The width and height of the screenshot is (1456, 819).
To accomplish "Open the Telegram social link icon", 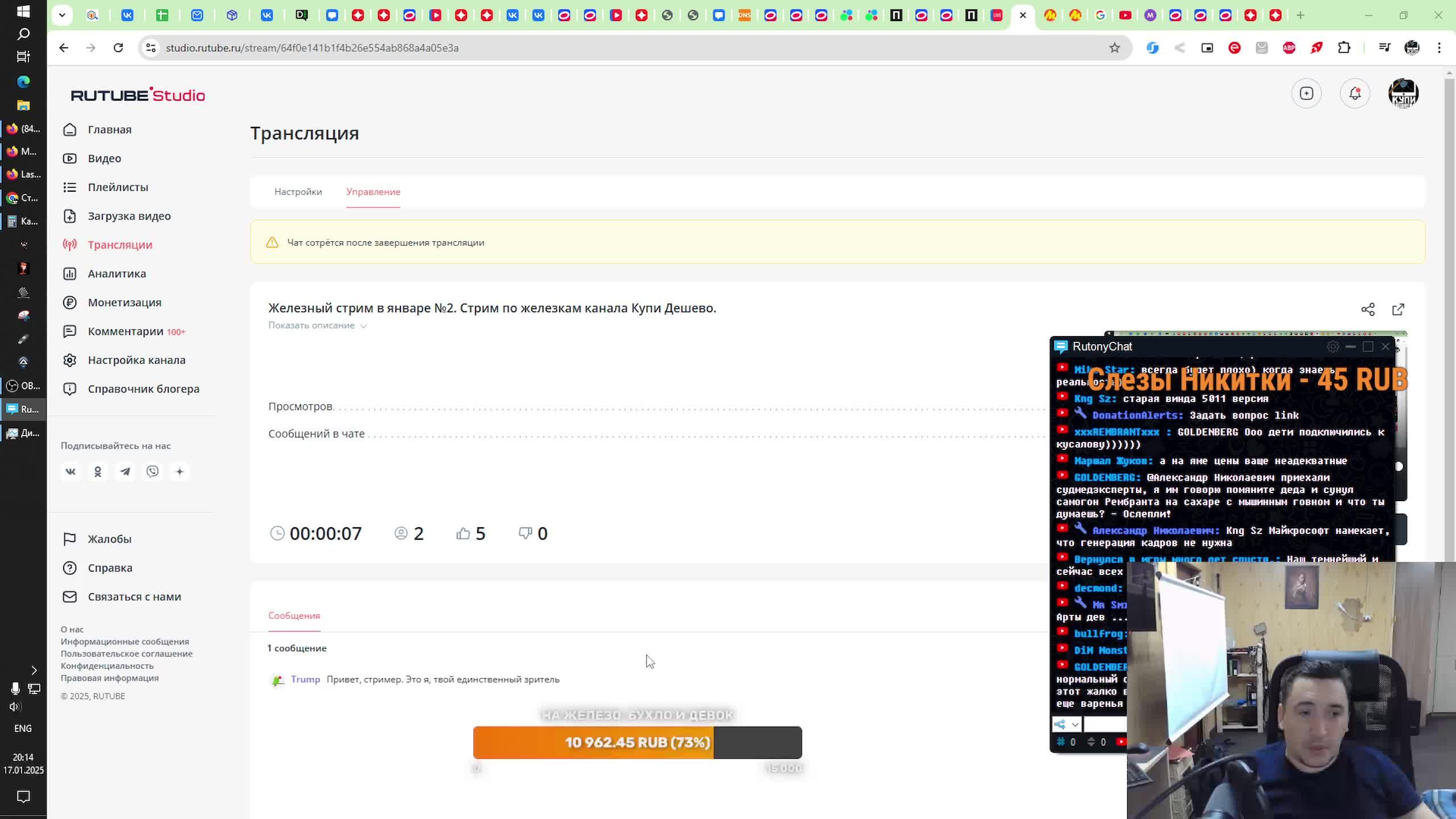I will (125, 471).
